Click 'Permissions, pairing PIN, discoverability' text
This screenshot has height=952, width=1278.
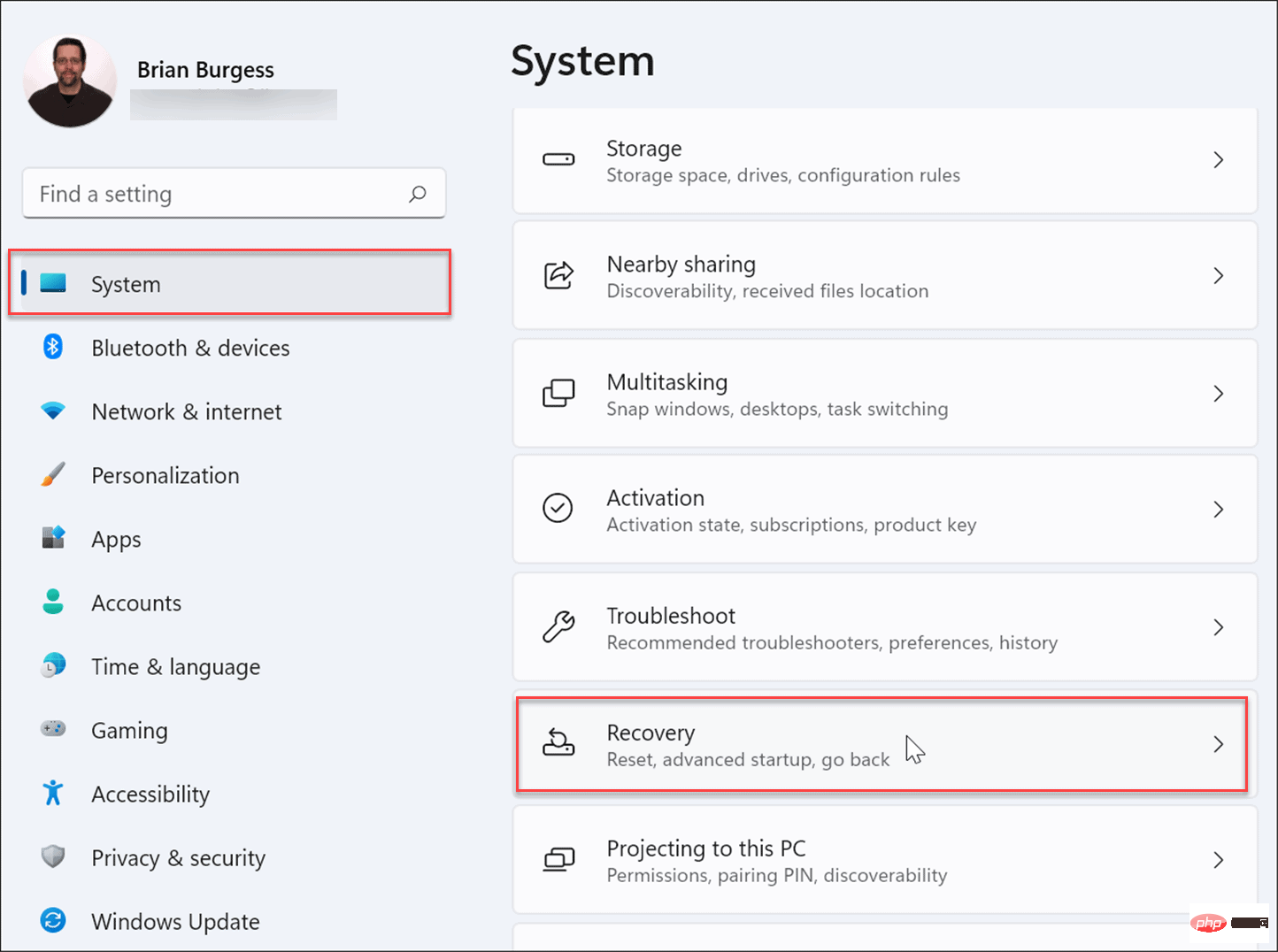point(777,875)
